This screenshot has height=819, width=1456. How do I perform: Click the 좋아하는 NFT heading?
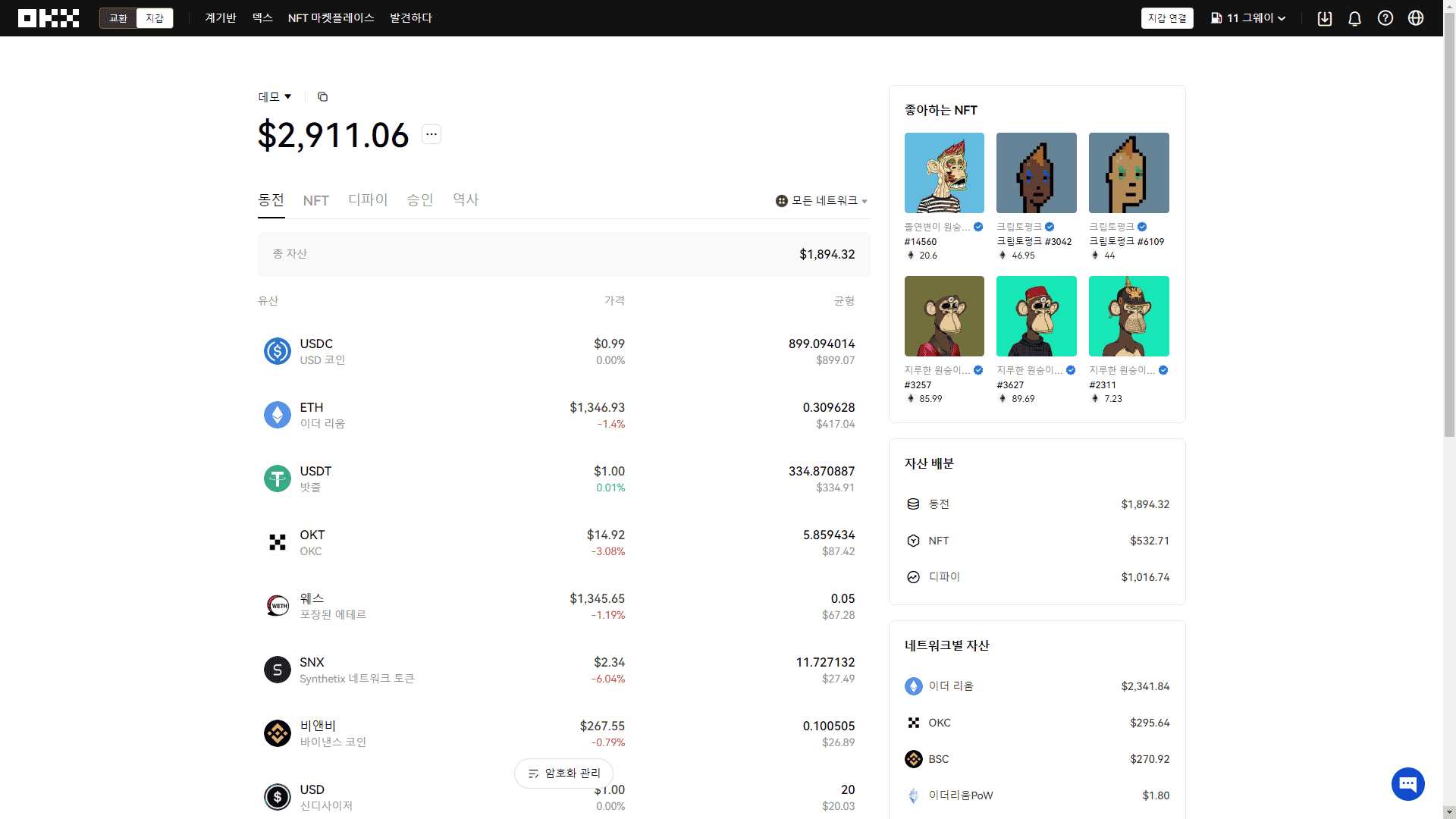(x=941, y=110)
